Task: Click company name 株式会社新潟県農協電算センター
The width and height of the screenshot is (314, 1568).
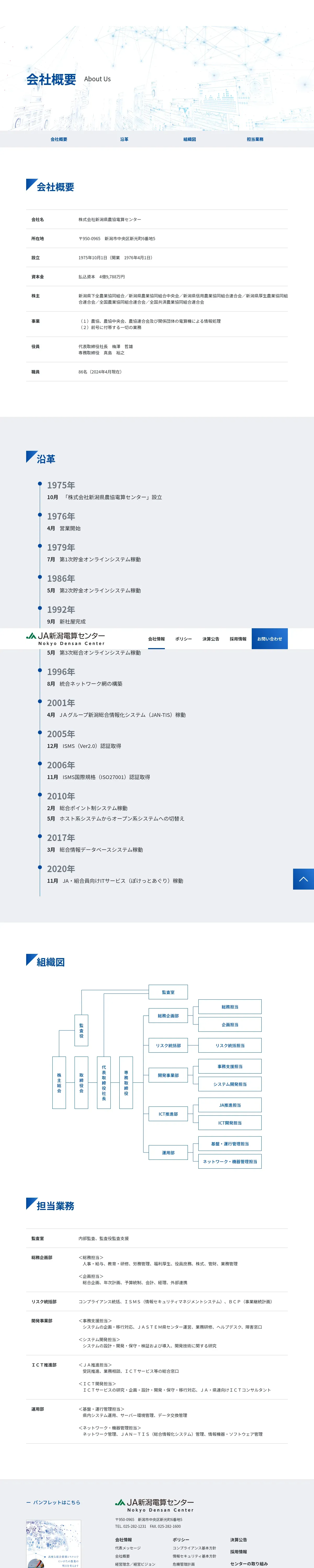Action: click(x=110, y=220)
